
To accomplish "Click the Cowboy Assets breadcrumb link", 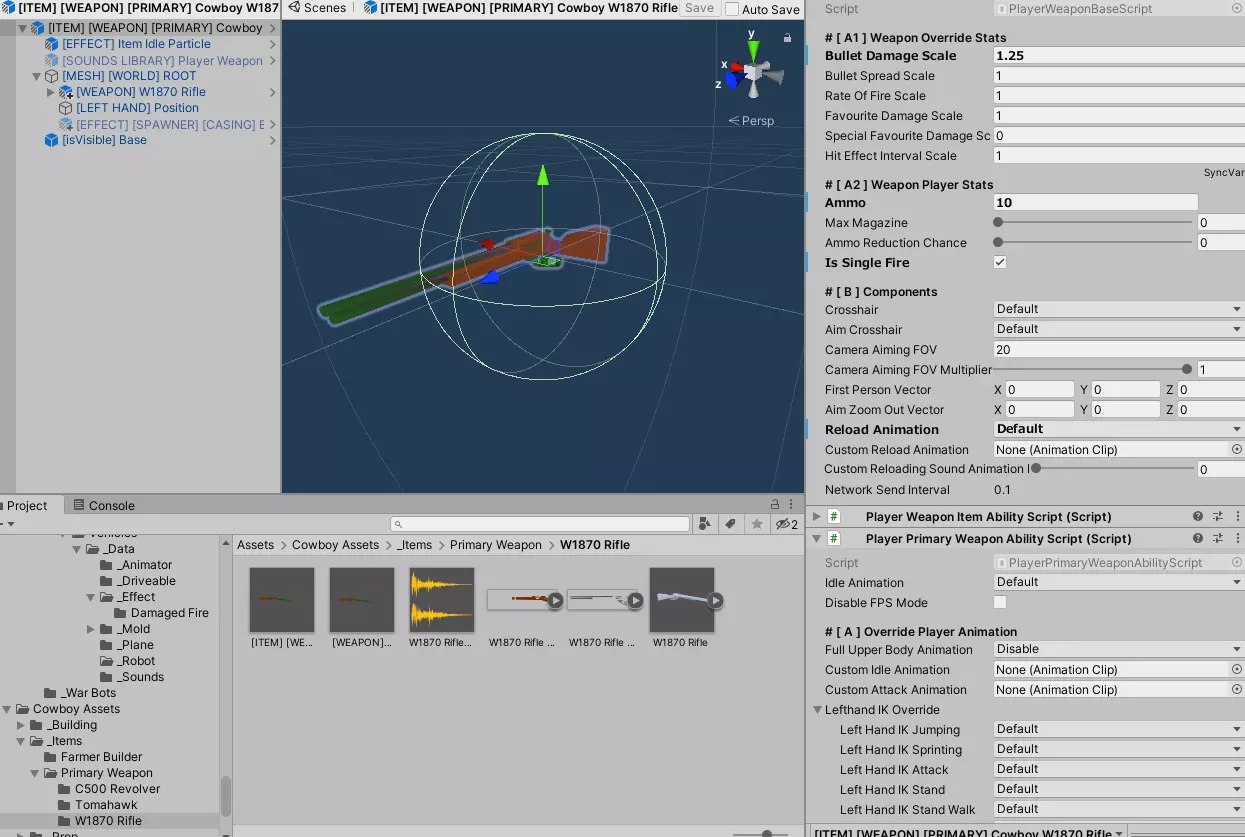I will [335, 545].
